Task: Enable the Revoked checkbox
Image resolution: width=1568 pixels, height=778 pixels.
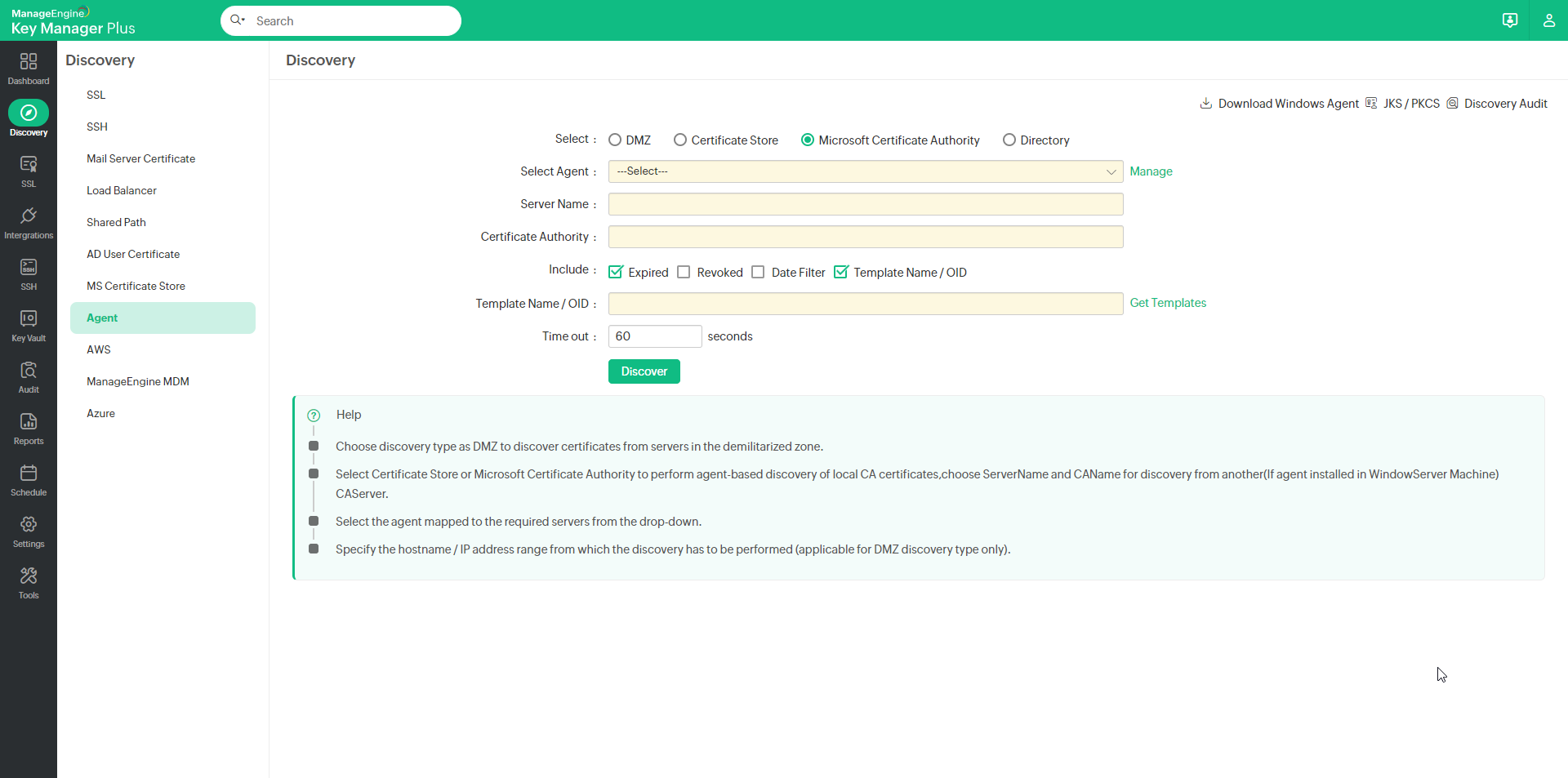Action: (684, 272)
